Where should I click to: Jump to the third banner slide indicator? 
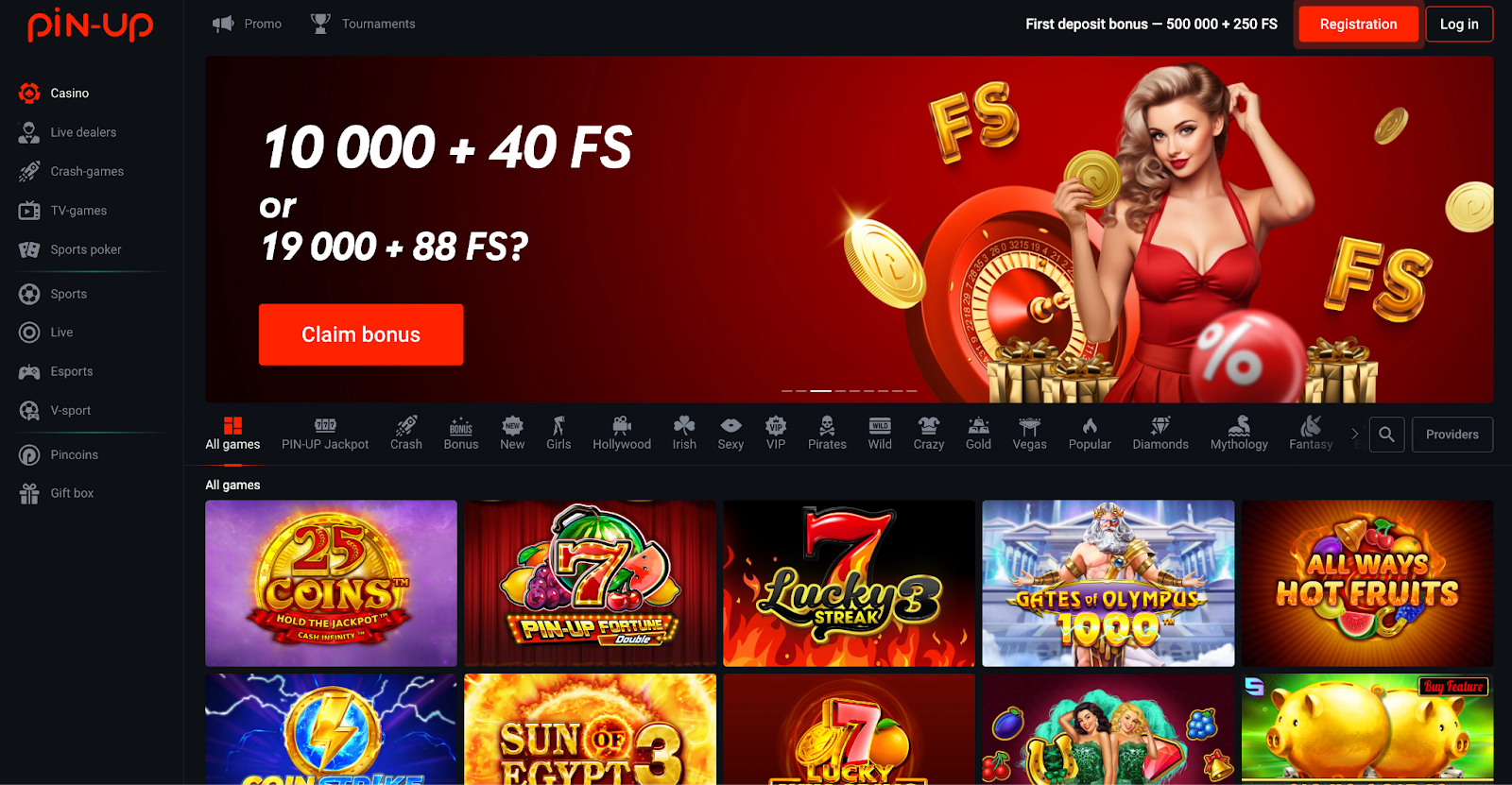click(821, 390)
